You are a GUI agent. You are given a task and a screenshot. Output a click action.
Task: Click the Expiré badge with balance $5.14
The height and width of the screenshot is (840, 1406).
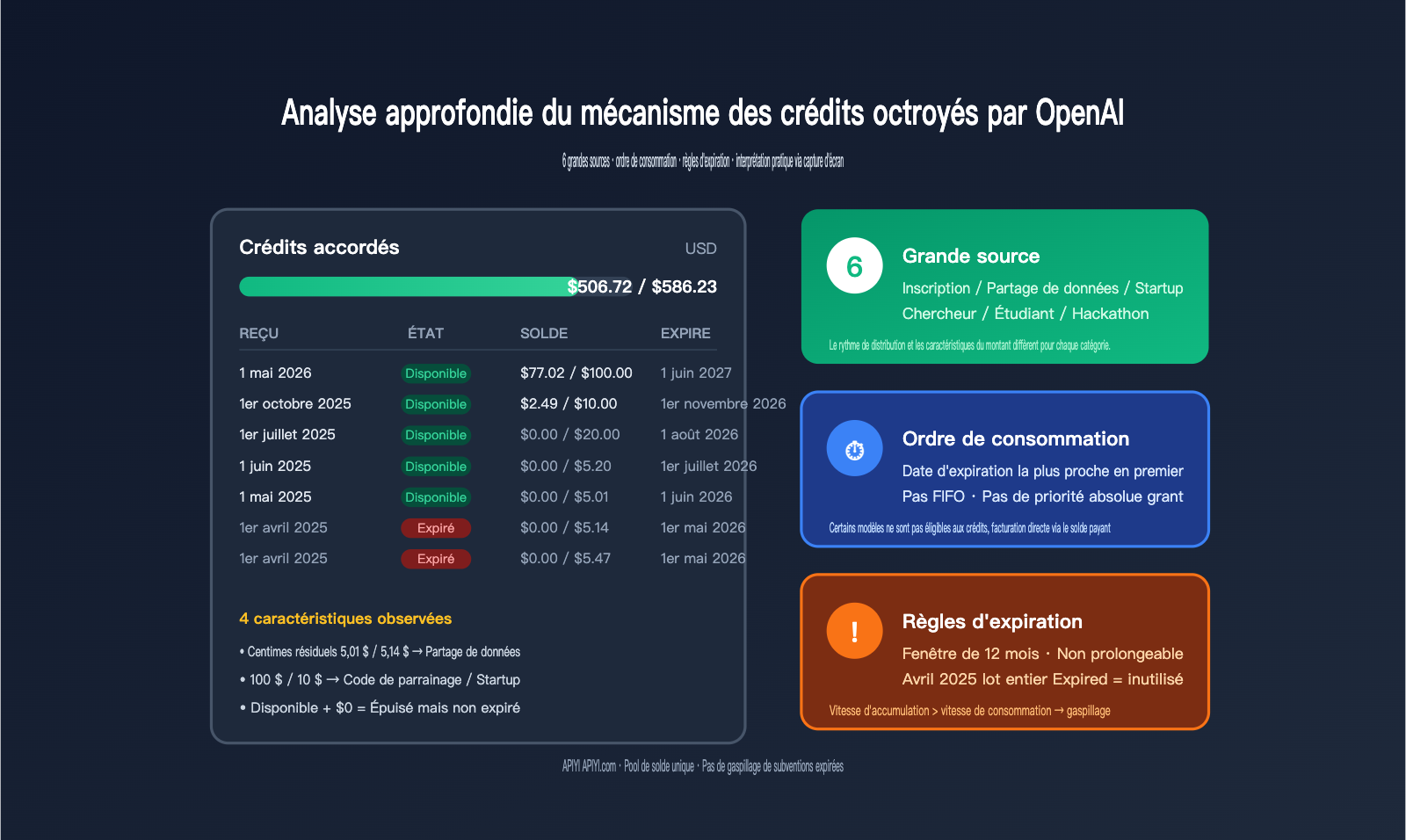coord(436,528)
